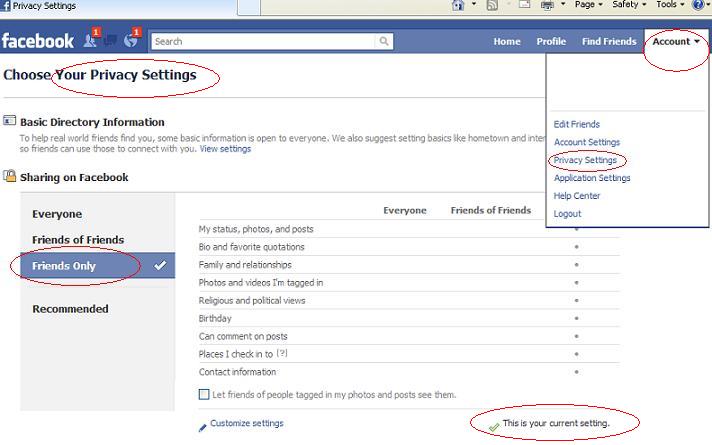Open the Page dropdown menu
The width and height of the screenshot is (712, 445).
pos(588,5)
